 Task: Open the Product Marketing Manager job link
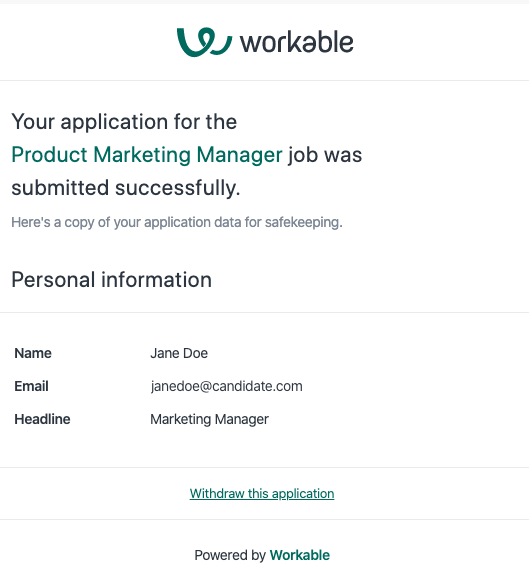pos(147,155)
